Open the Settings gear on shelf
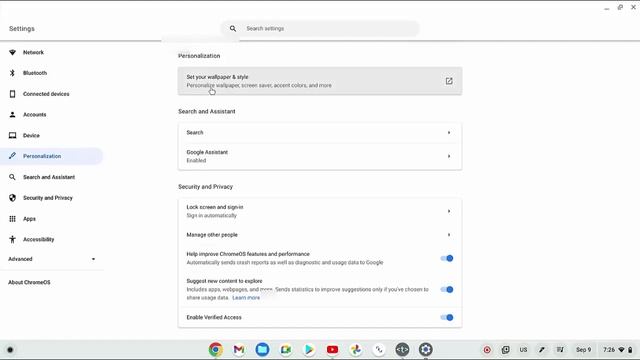This screenshot has height=360, width=640. pos(425,349)
